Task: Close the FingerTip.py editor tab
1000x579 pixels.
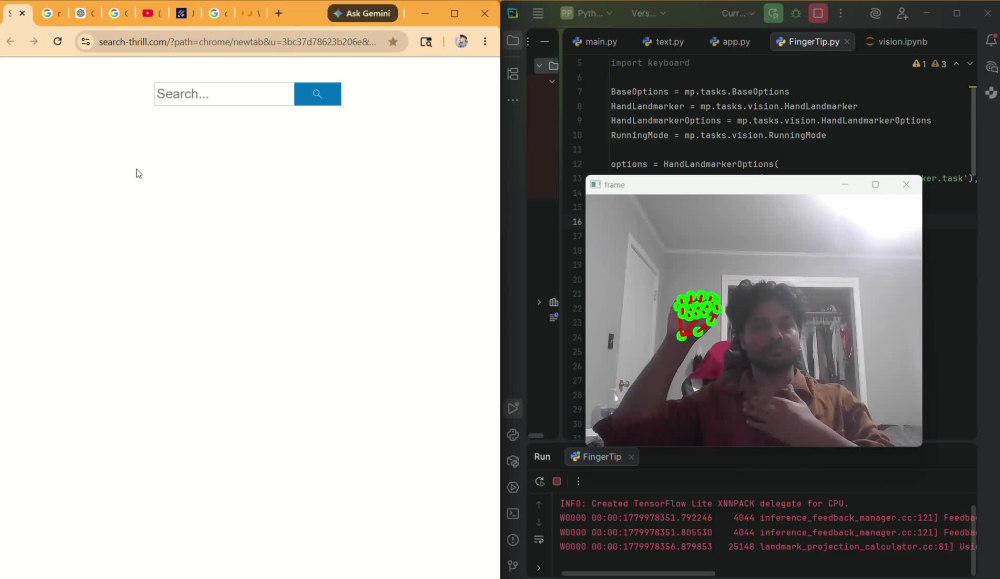Action: [x=847, y=41]
